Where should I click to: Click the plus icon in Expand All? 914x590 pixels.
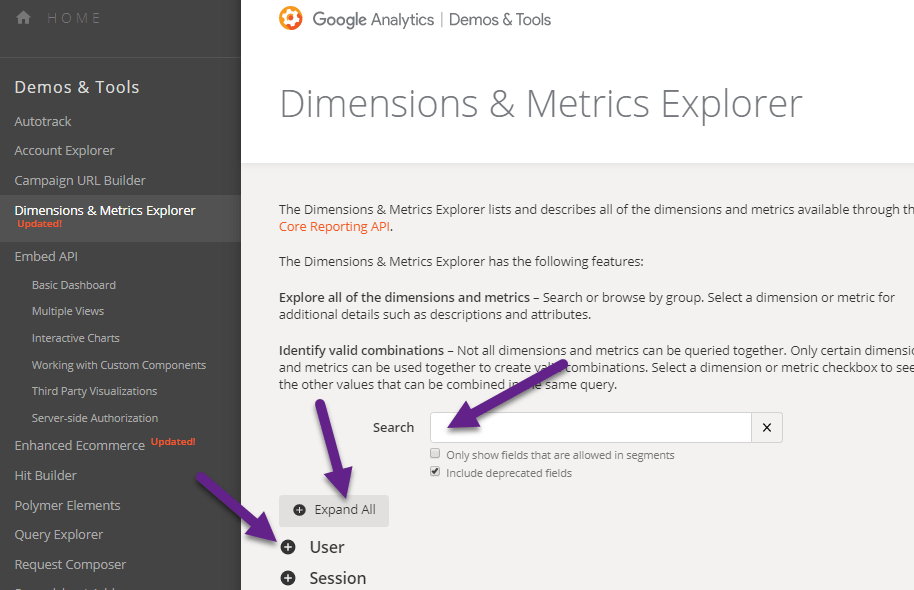click(300, 510)
